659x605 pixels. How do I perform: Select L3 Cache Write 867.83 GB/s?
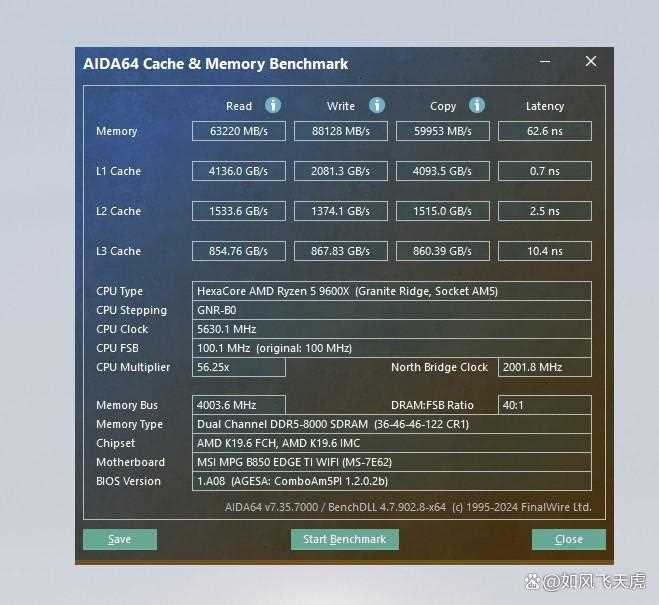[341, 251]
